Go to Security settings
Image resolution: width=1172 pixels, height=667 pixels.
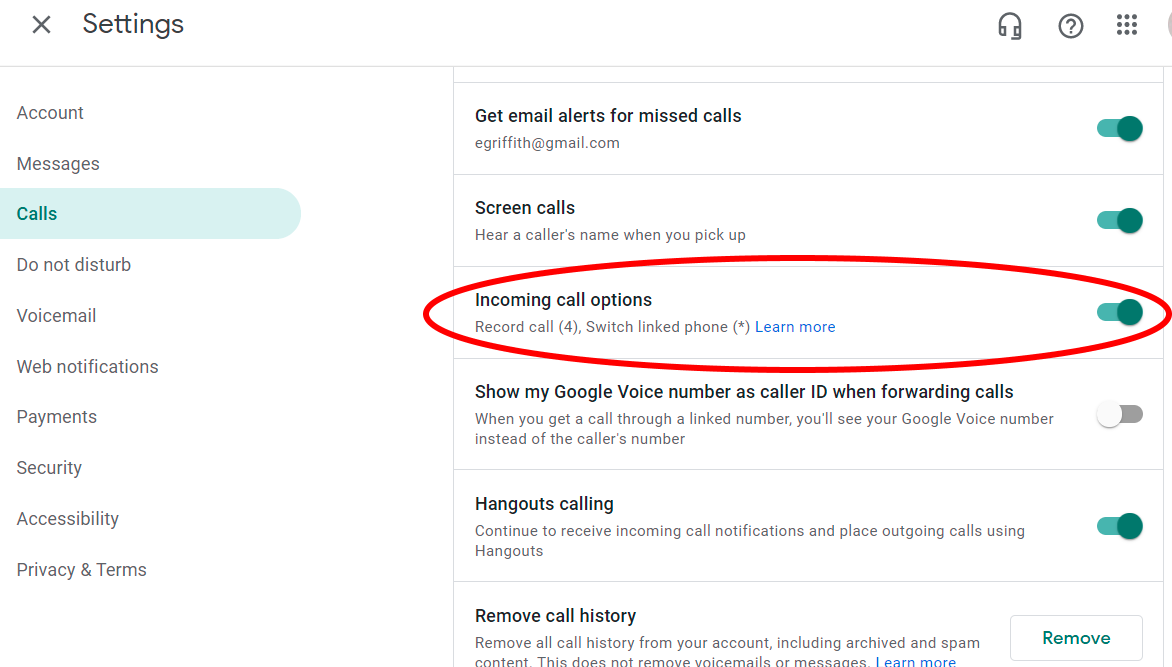click(x=49, y=468)
